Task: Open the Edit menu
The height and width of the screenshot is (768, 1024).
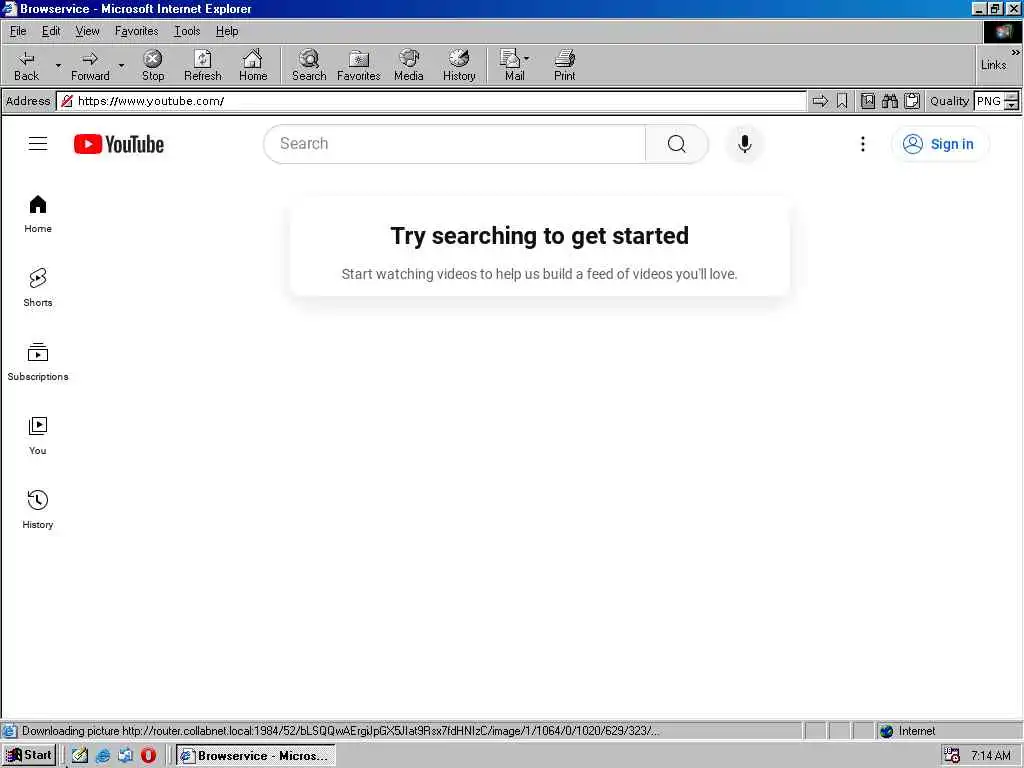Action: pyautogui.click(x=51, y=31)
